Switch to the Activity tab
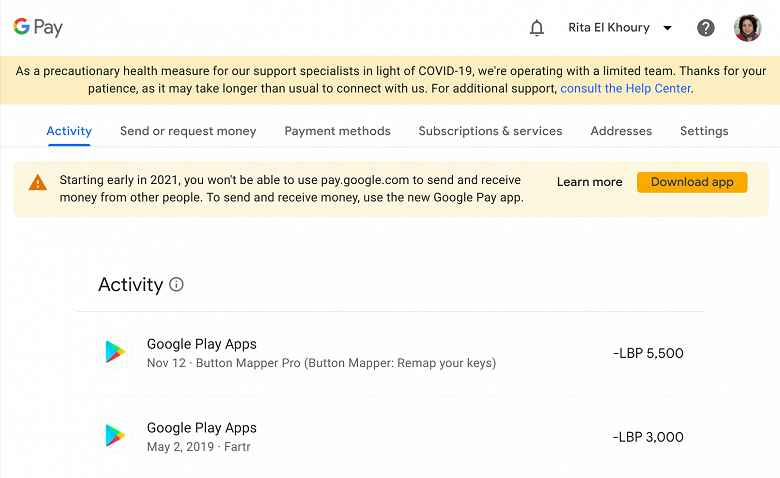This screenshot has width=780, height=478. click(x=69, y=131)
